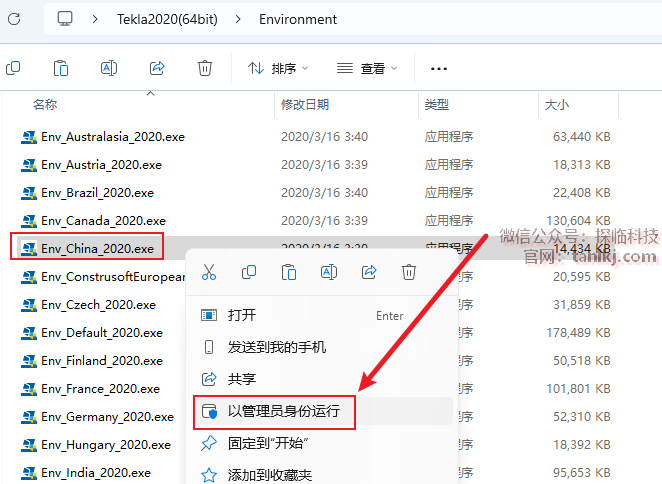Choose 以管理员身份运行 from context menu
The width and height of the screenshot is (662, 484).
[322, 411]
